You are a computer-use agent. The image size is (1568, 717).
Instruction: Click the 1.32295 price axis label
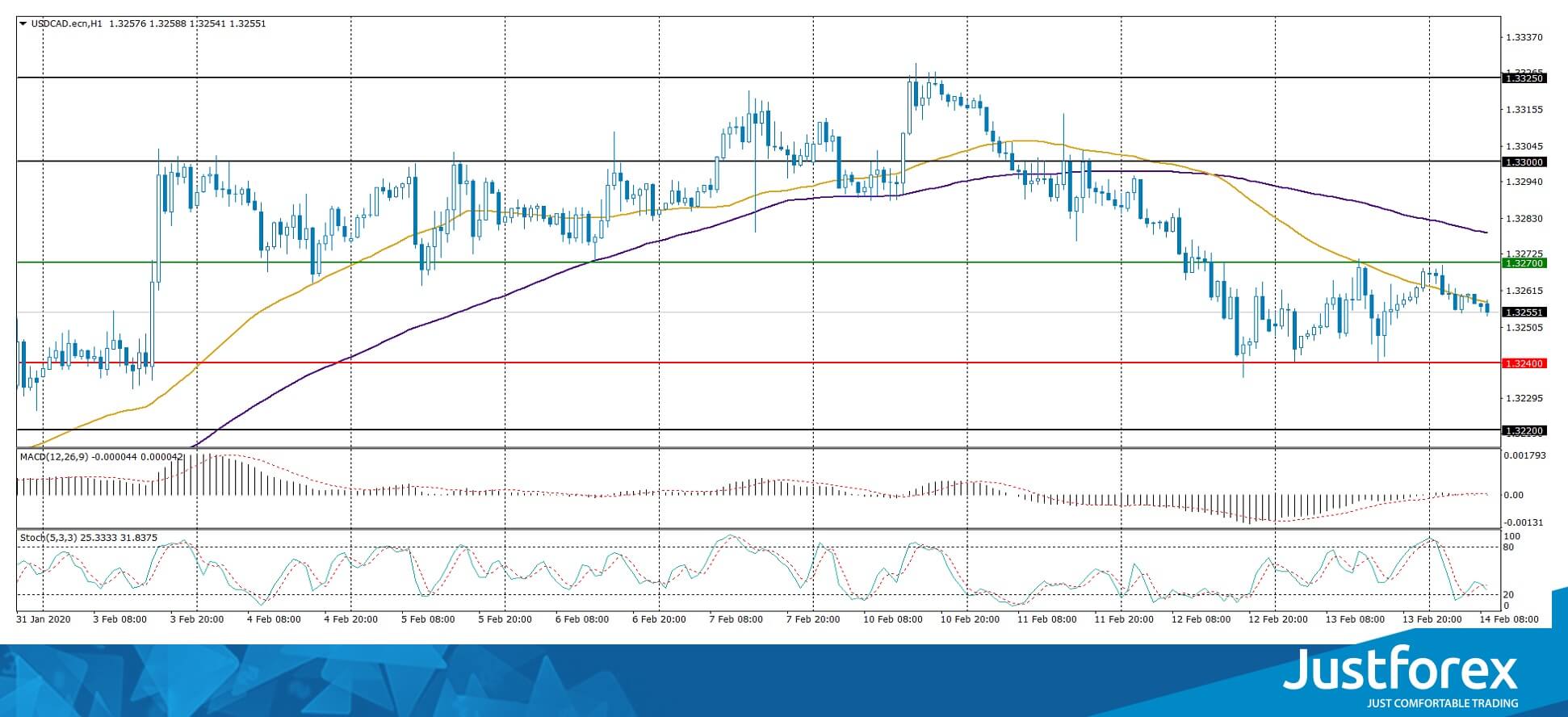point(1525,399)
